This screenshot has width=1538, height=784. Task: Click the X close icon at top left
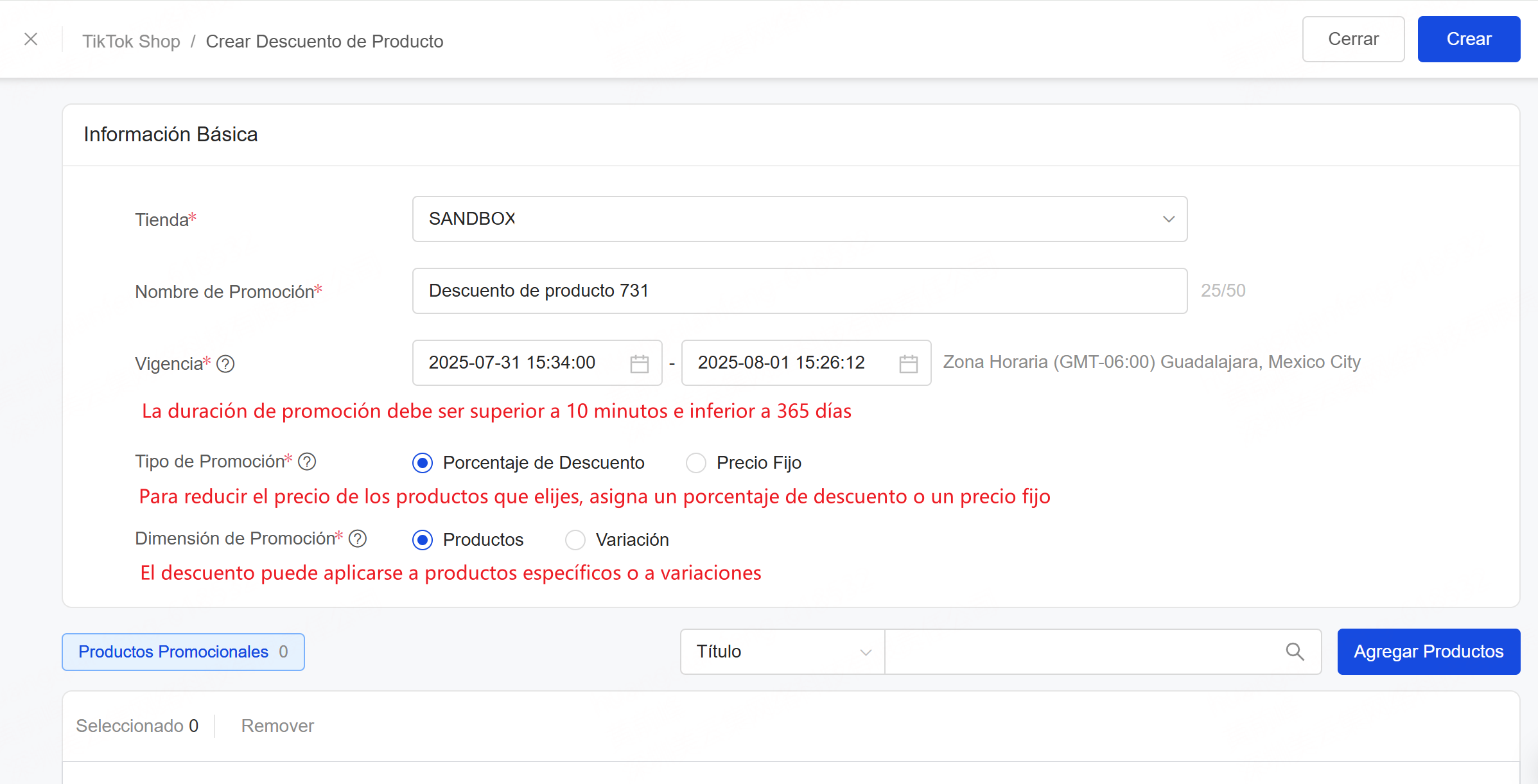31,39
